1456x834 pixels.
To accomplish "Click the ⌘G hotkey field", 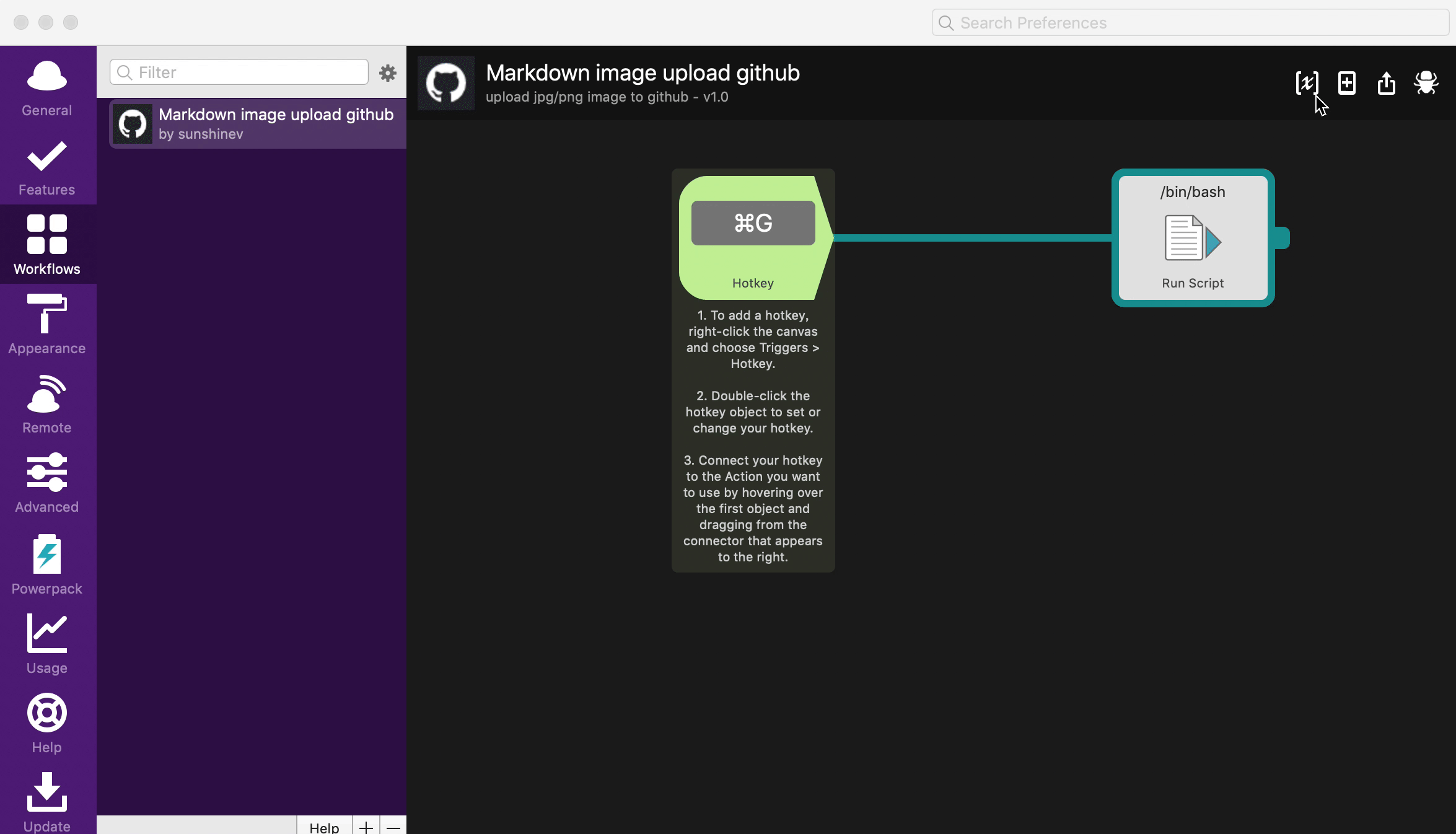I will [753, 223].
